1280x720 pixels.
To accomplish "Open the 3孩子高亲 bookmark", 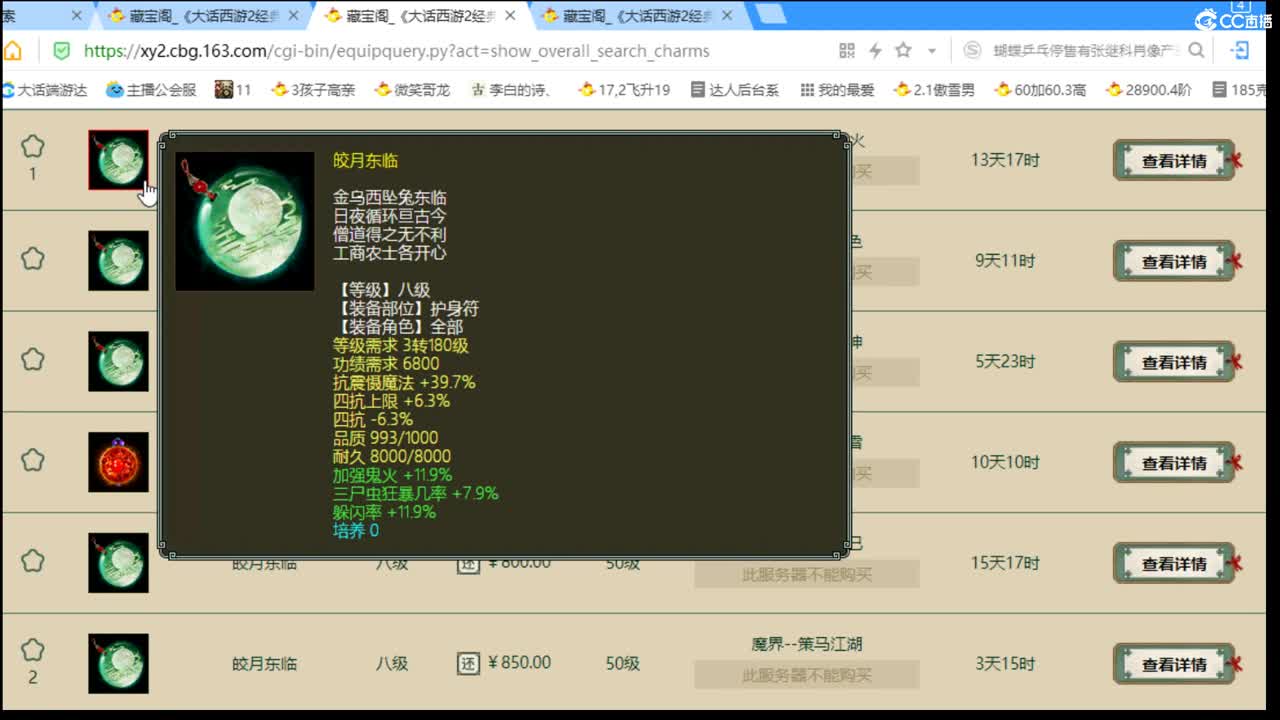I will (x=313, y=90).
